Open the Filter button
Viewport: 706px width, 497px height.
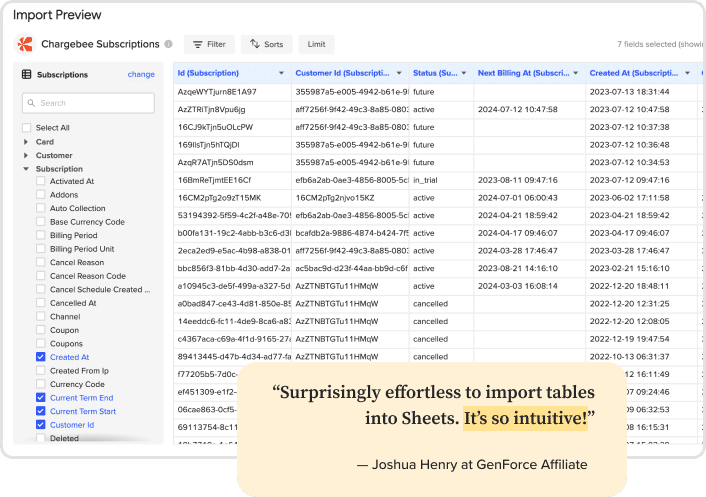209,44
